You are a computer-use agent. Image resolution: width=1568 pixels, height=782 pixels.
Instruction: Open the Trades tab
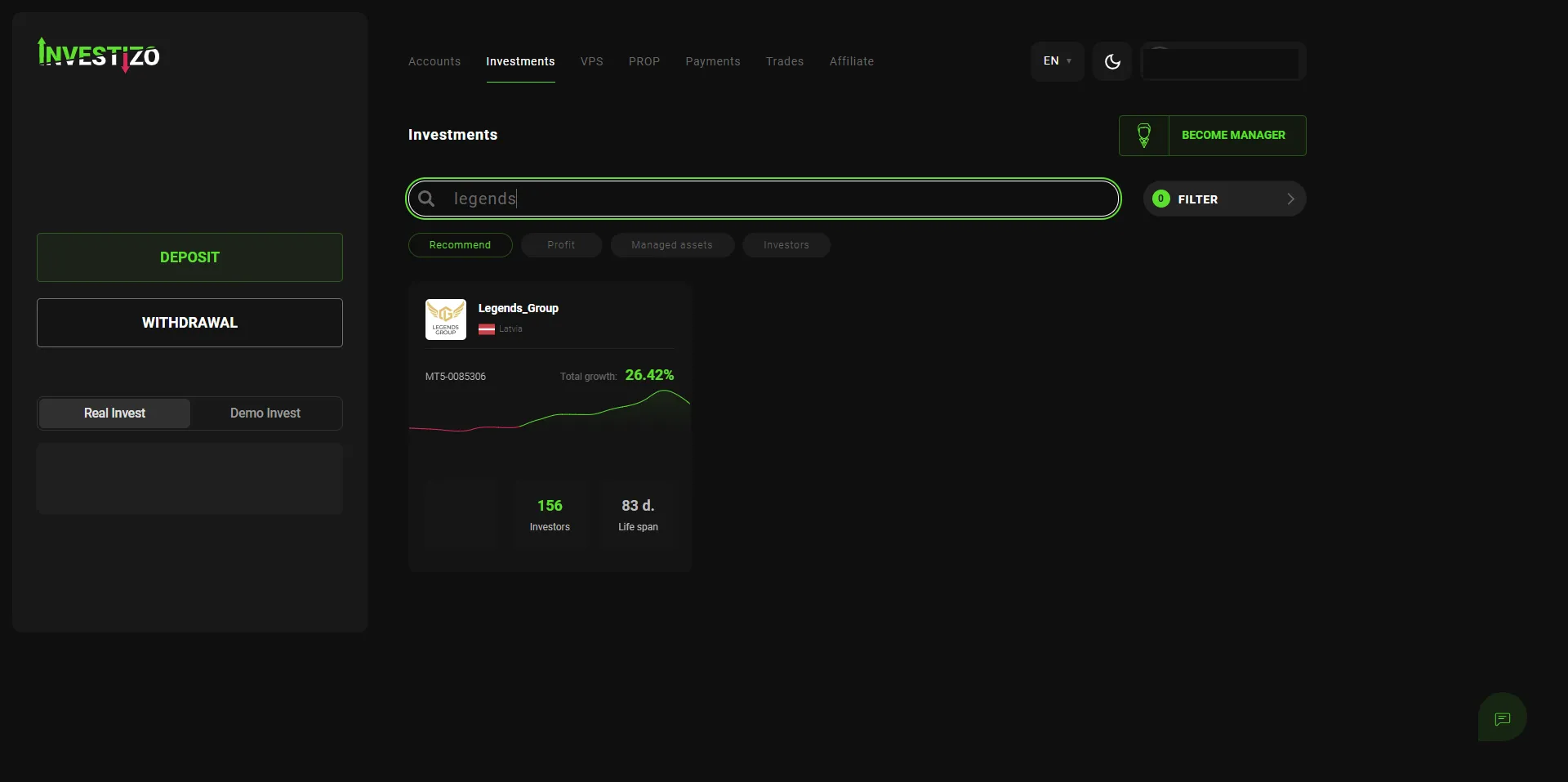(785, 61)
